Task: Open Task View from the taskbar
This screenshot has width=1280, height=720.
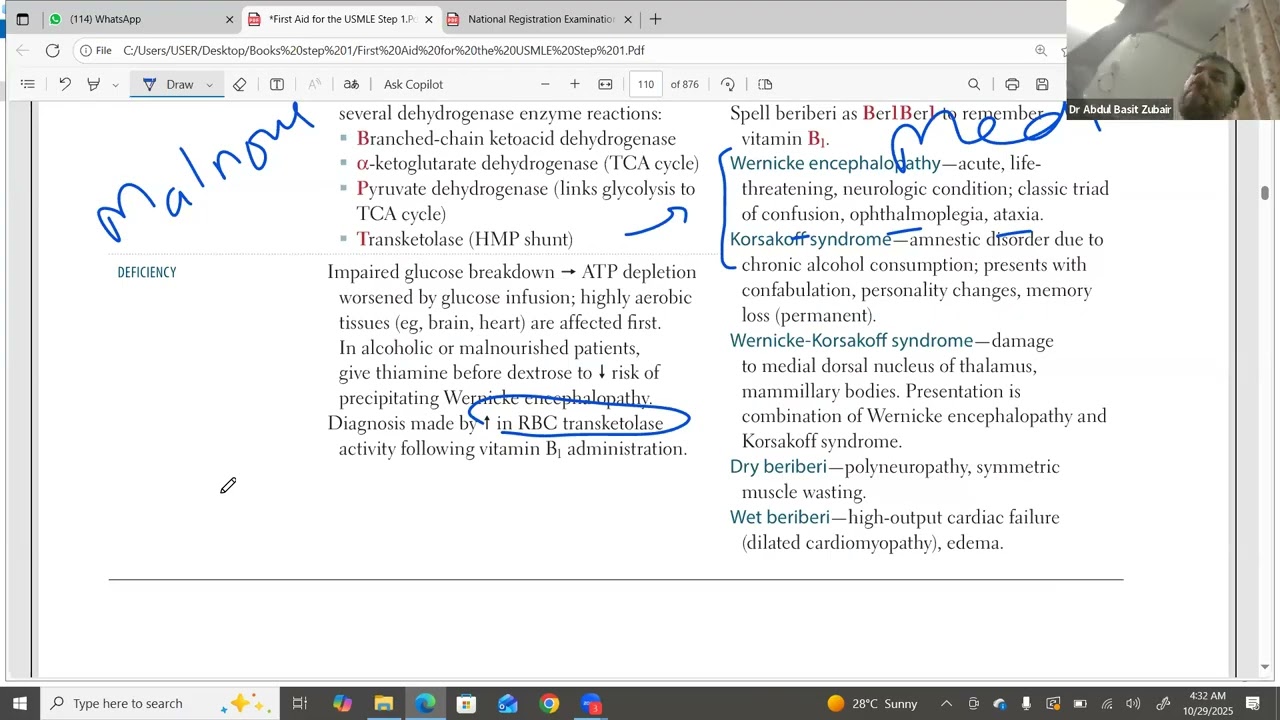Action: [299, 703]
